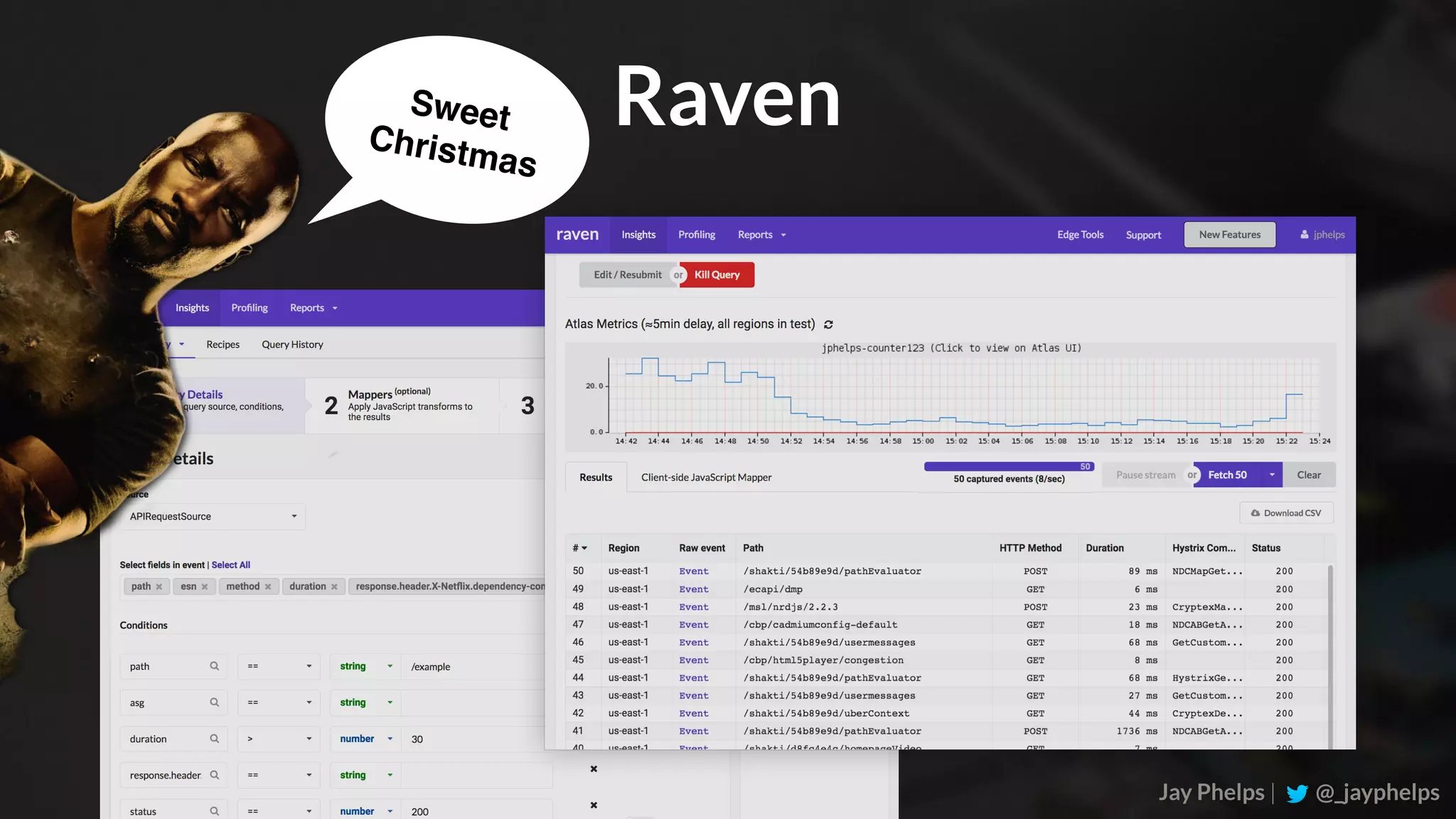Open Reports dropdown in back window navbar
The height and width of the screenshot is (819, 1456).
click(314, 308)
